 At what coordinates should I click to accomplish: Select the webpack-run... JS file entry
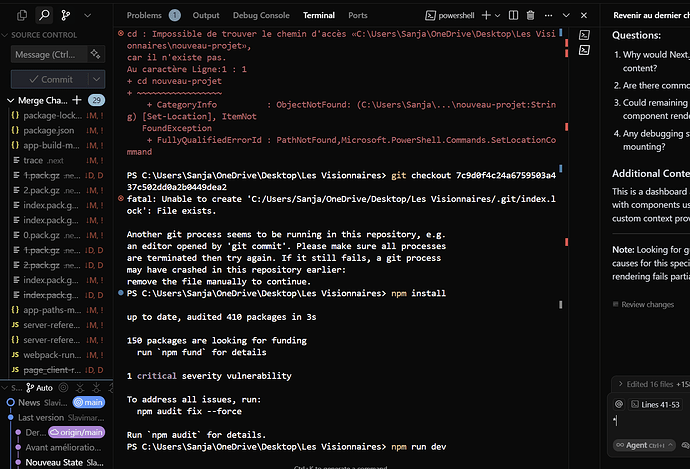pyautogui.click(x=57, y=355)
